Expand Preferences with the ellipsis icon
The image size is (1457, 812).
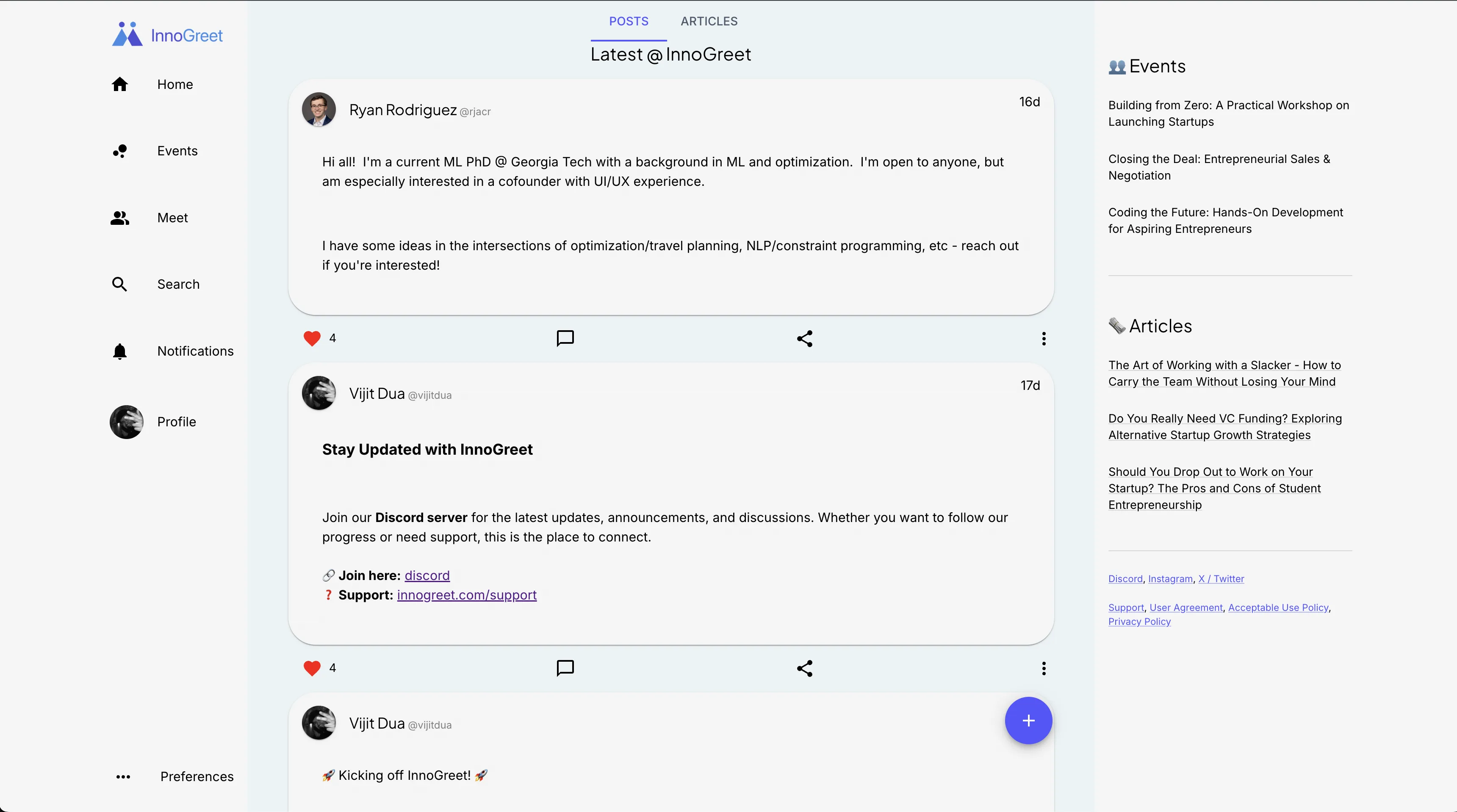[123, 776]
